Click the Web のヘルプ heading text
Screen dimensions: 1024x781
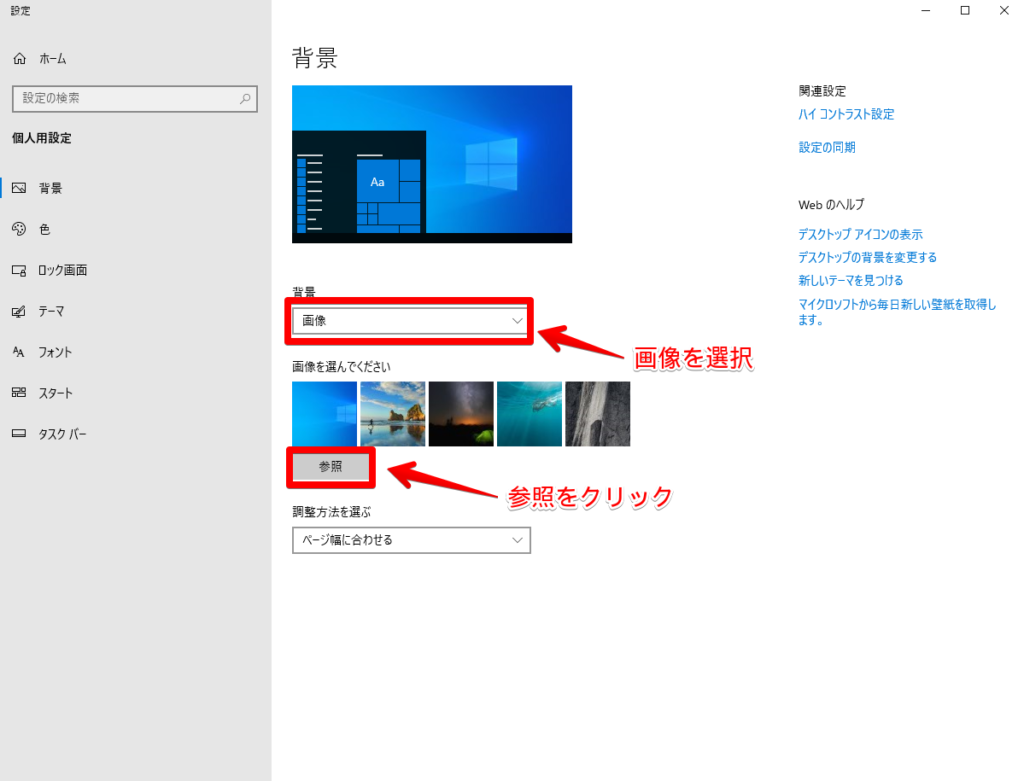tap(831, 204)
